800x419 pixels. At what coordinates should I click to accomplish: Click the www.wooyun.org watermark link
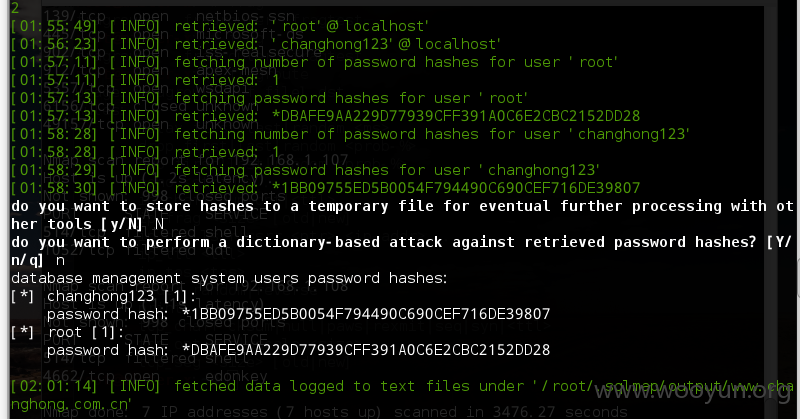pyautogui.click(x=692, y=391)
